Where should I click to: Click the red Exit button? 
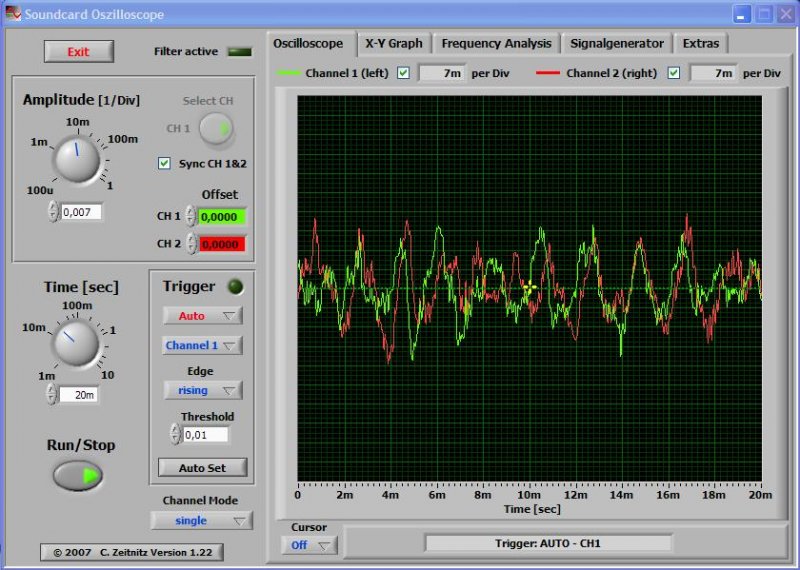79,52
